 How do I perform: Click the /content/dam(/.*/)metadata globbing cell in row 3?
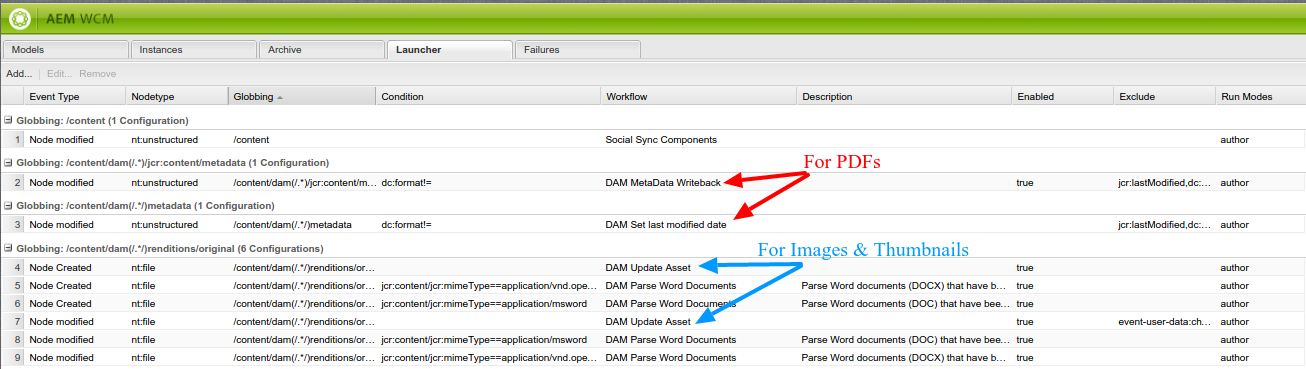(x=302, y=225)
